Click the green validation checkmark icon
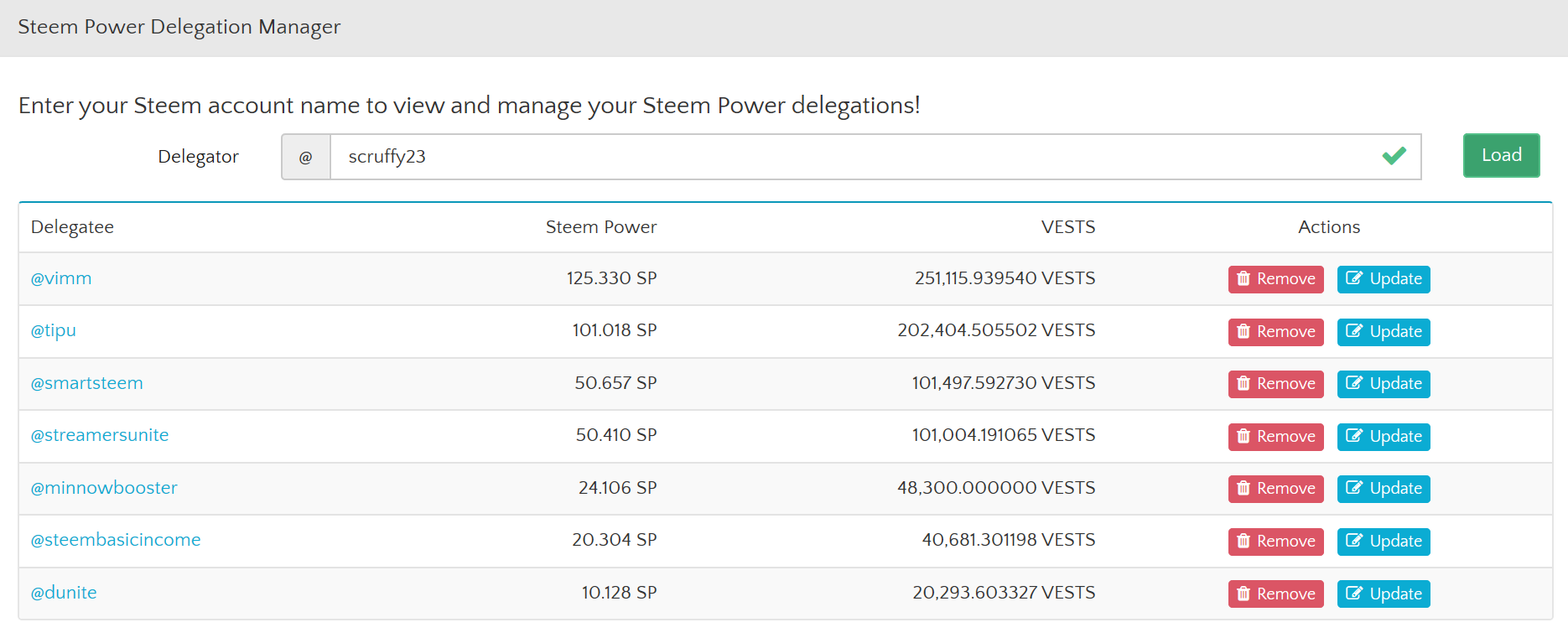Screen dimensions: 1568x643 coord(1394,156)
